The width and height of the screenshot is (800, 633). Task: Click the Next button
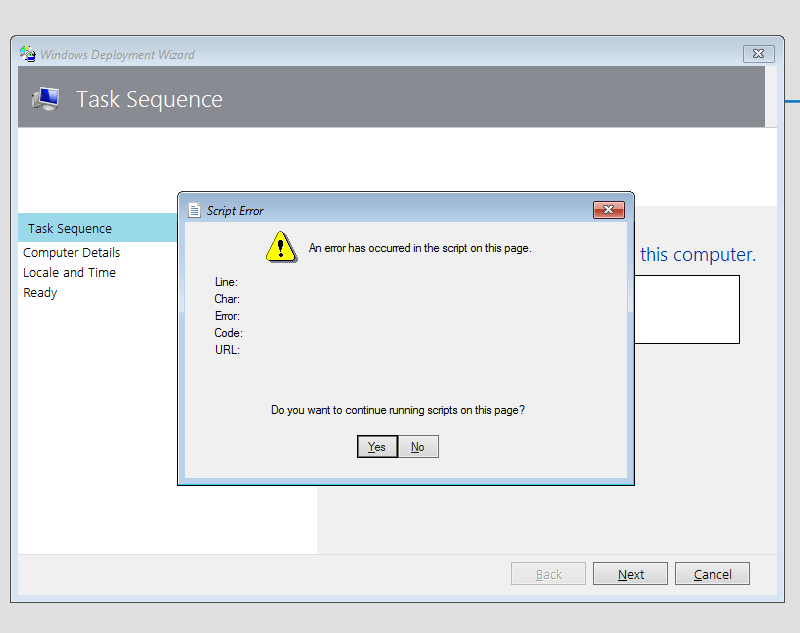coord(630,573)
